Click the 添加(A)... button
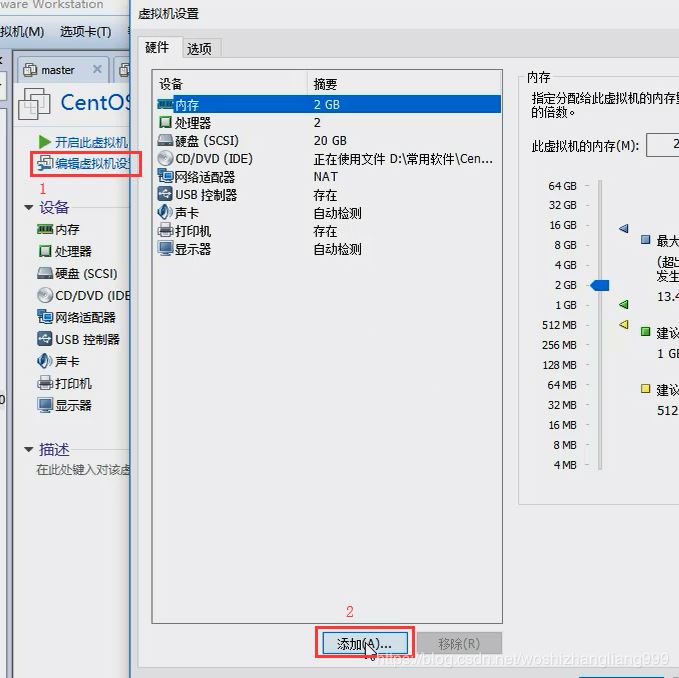Screen dimensions: 679x678 364,643
